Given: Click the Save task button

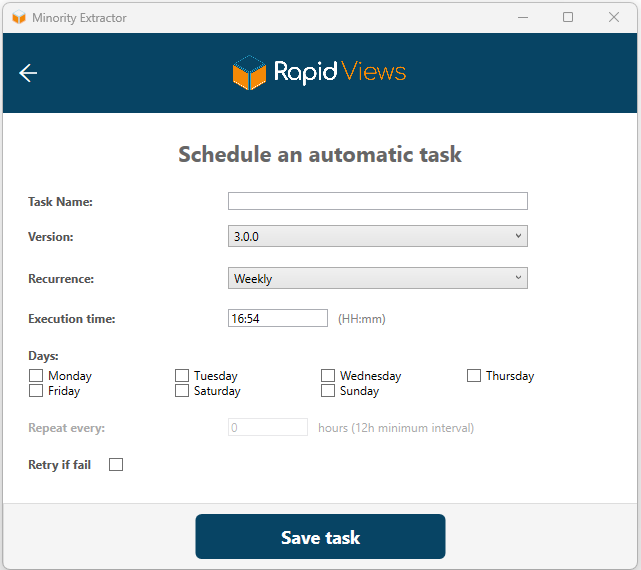Looking at the screenshot, I should 320,538.
